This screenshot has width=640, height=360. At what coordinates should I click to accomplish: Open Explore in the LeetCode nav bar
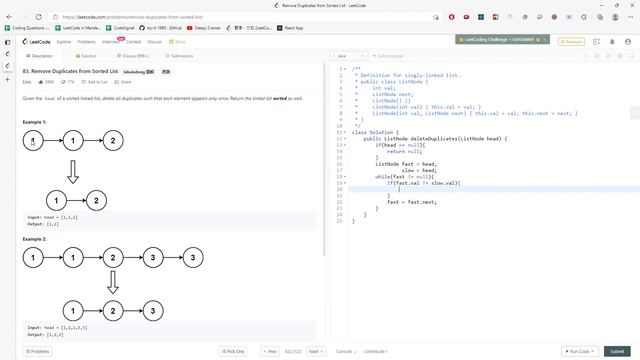point(64,42)
